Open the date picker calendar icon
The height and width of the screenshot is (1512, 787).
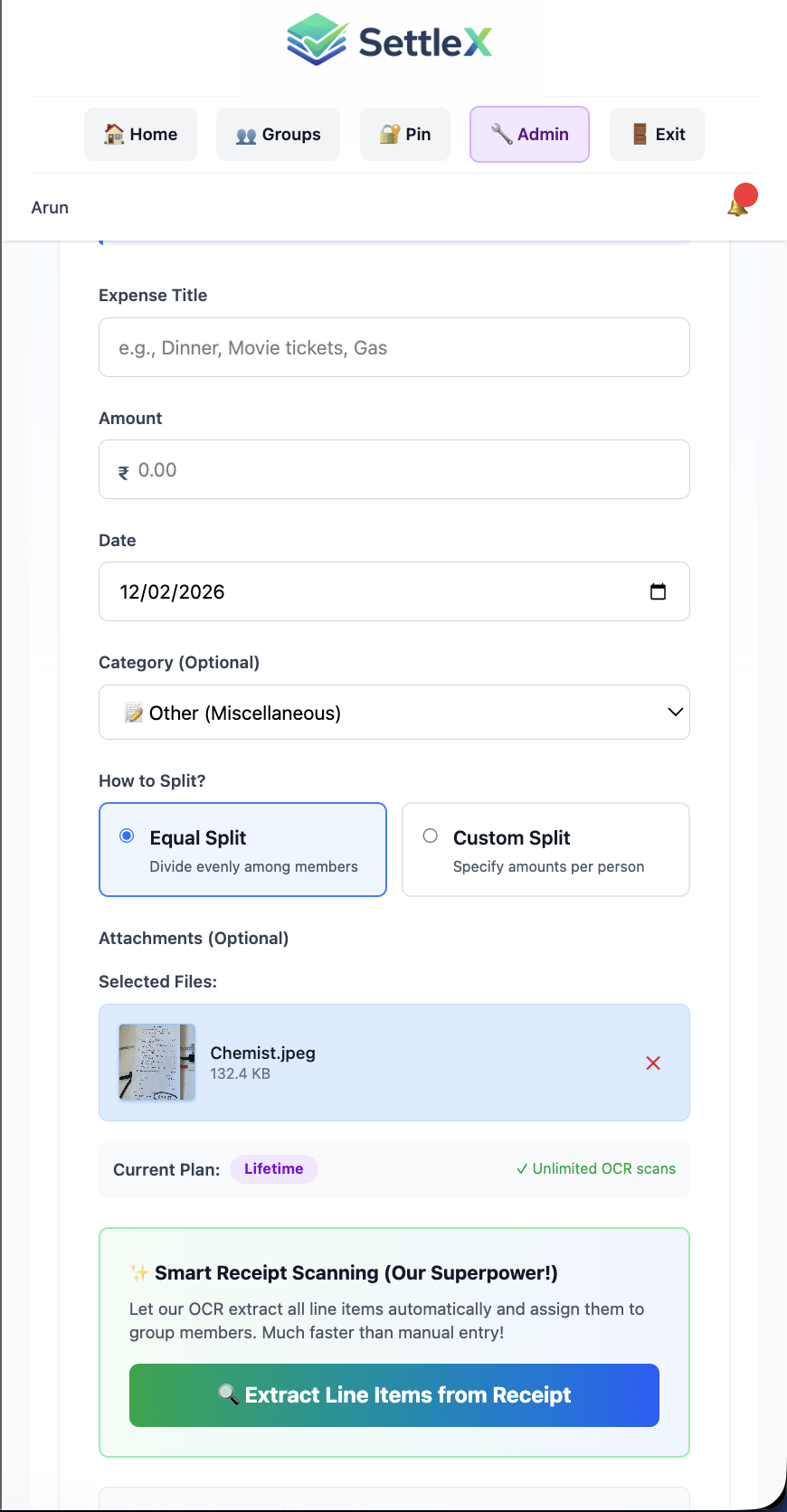(x=659, y=591)
